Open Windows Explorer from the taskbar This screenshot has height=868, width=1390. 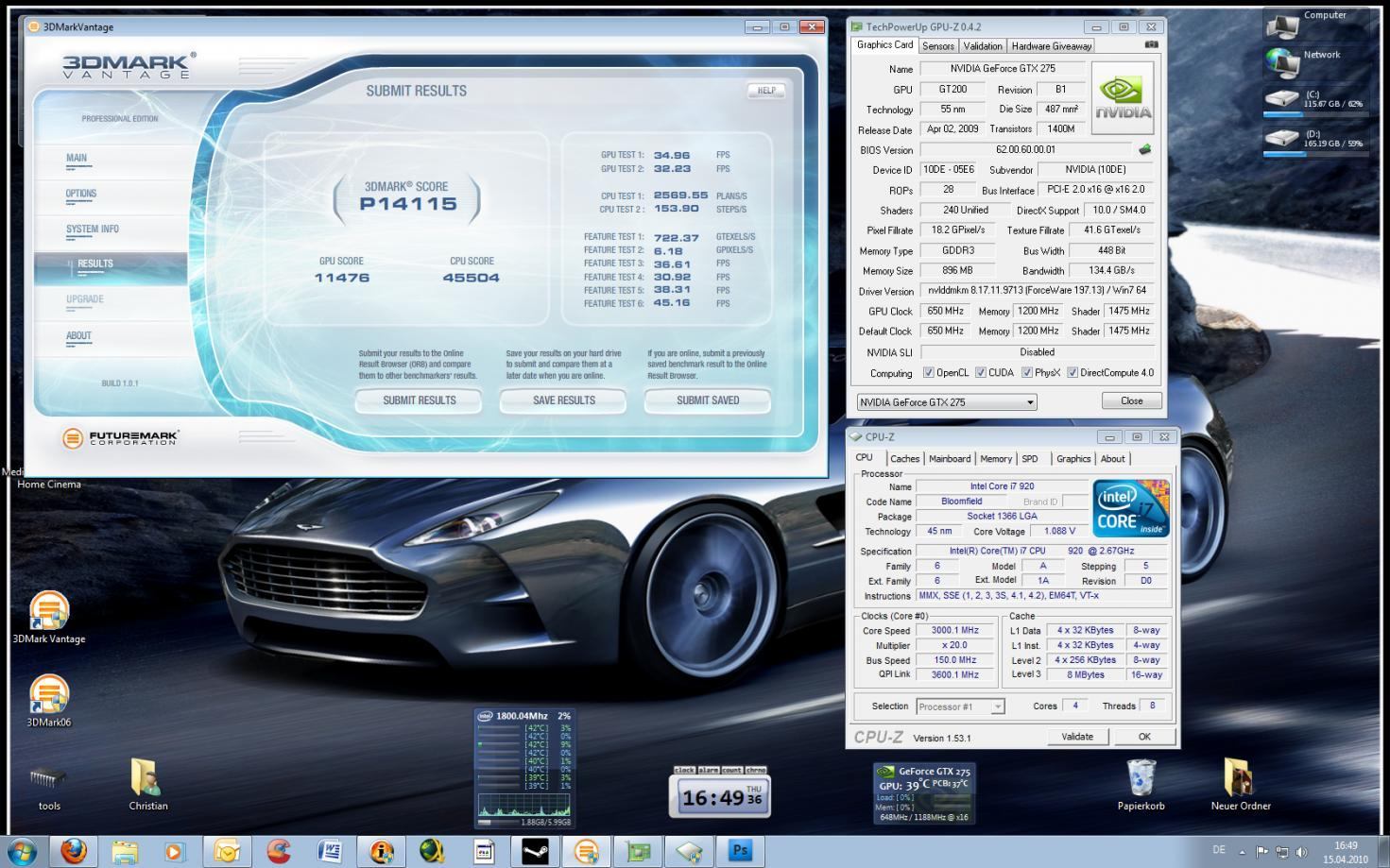pos(125,851)
